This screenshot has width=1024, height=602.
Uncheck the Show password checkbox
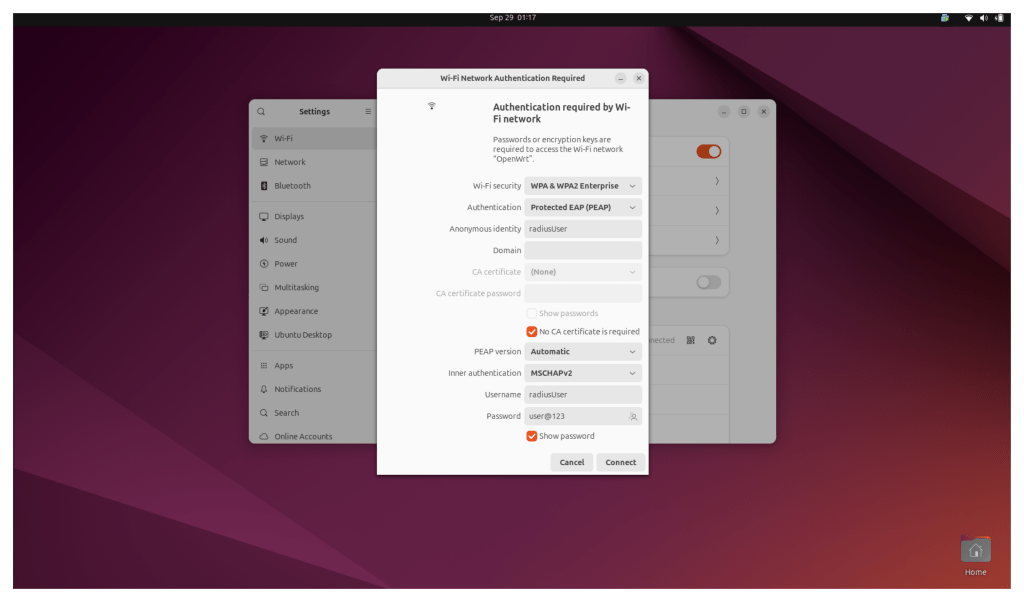tap(532, 436)
